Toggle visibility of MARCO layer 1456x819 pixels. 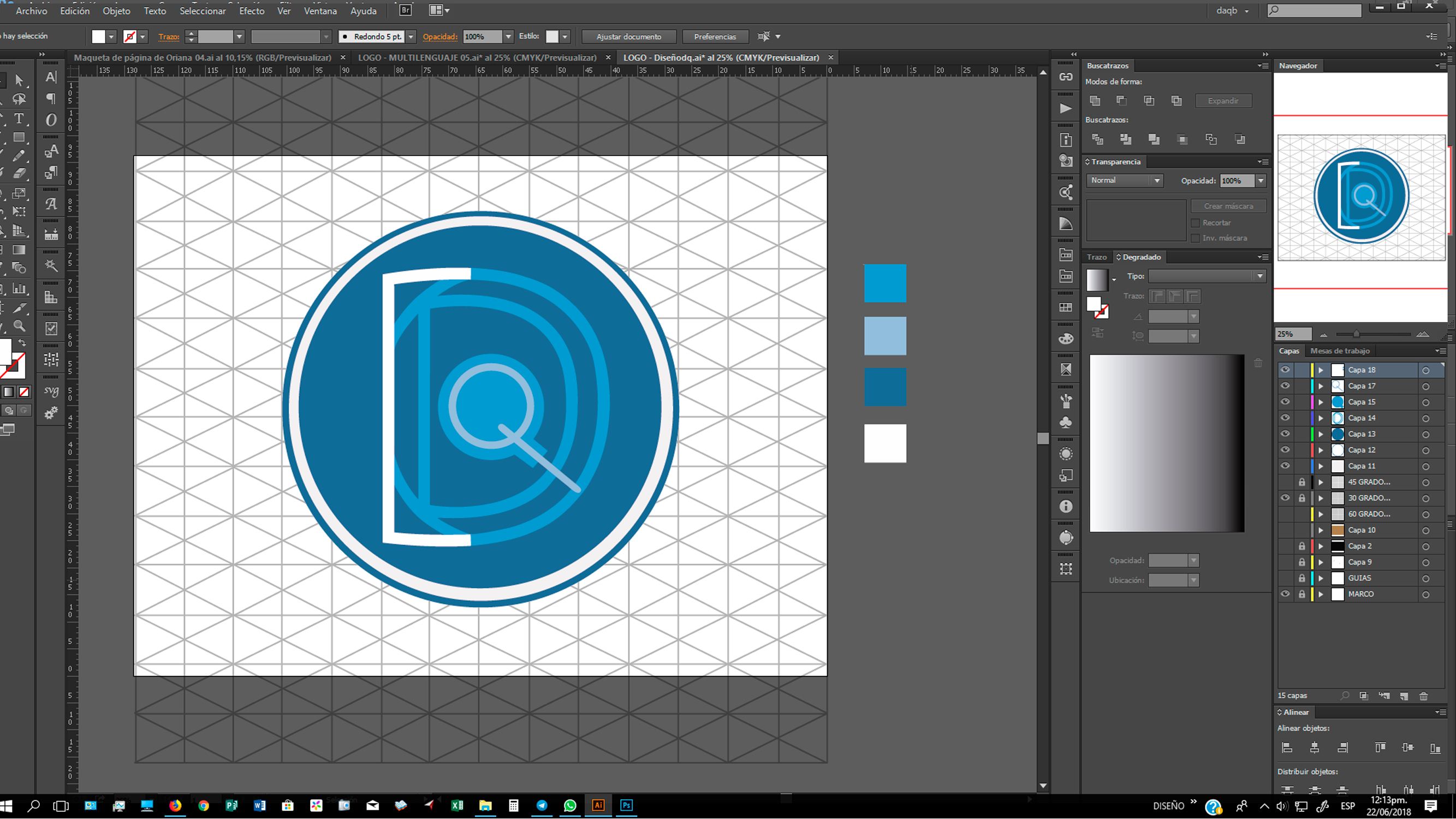pos(1285,595)
